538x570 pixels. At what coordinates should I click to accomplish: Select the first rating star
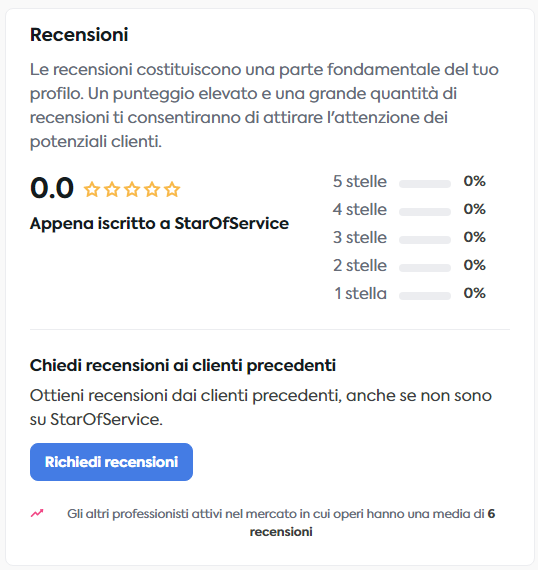[x=92, y=190]
